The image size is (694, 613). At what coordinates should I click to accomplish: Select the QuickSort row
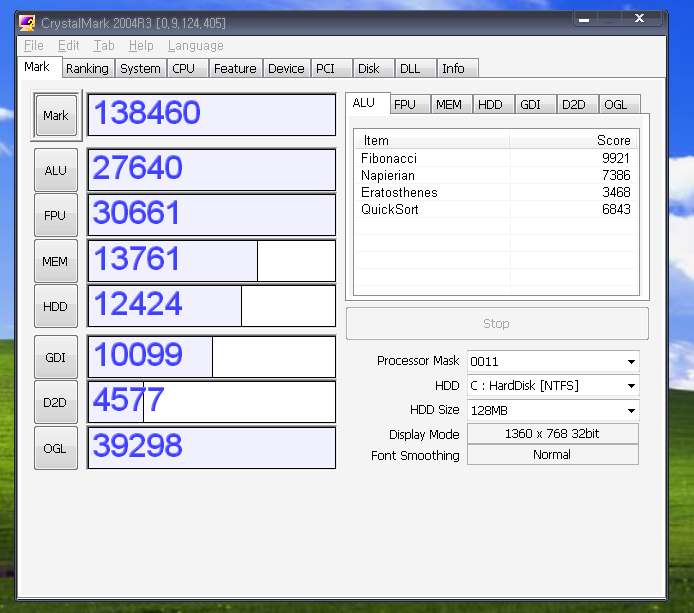[496, 209]
